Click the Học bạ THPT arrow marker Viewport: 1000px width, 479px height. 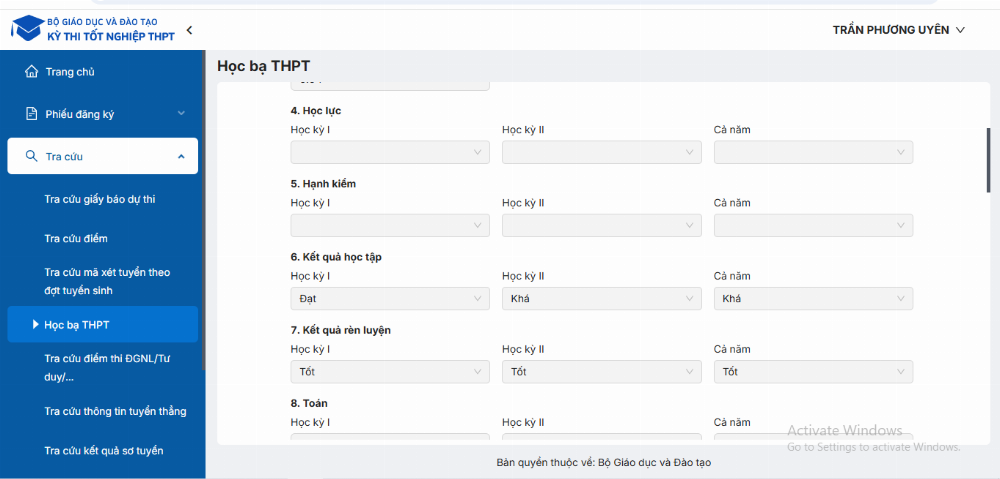[x=36, y=325]
